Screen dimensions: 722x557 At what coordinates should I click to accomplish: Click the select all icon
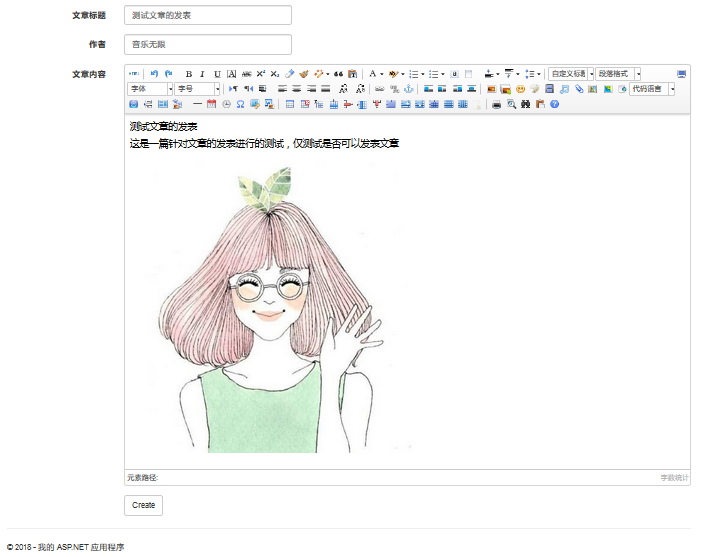click(454, 74)
